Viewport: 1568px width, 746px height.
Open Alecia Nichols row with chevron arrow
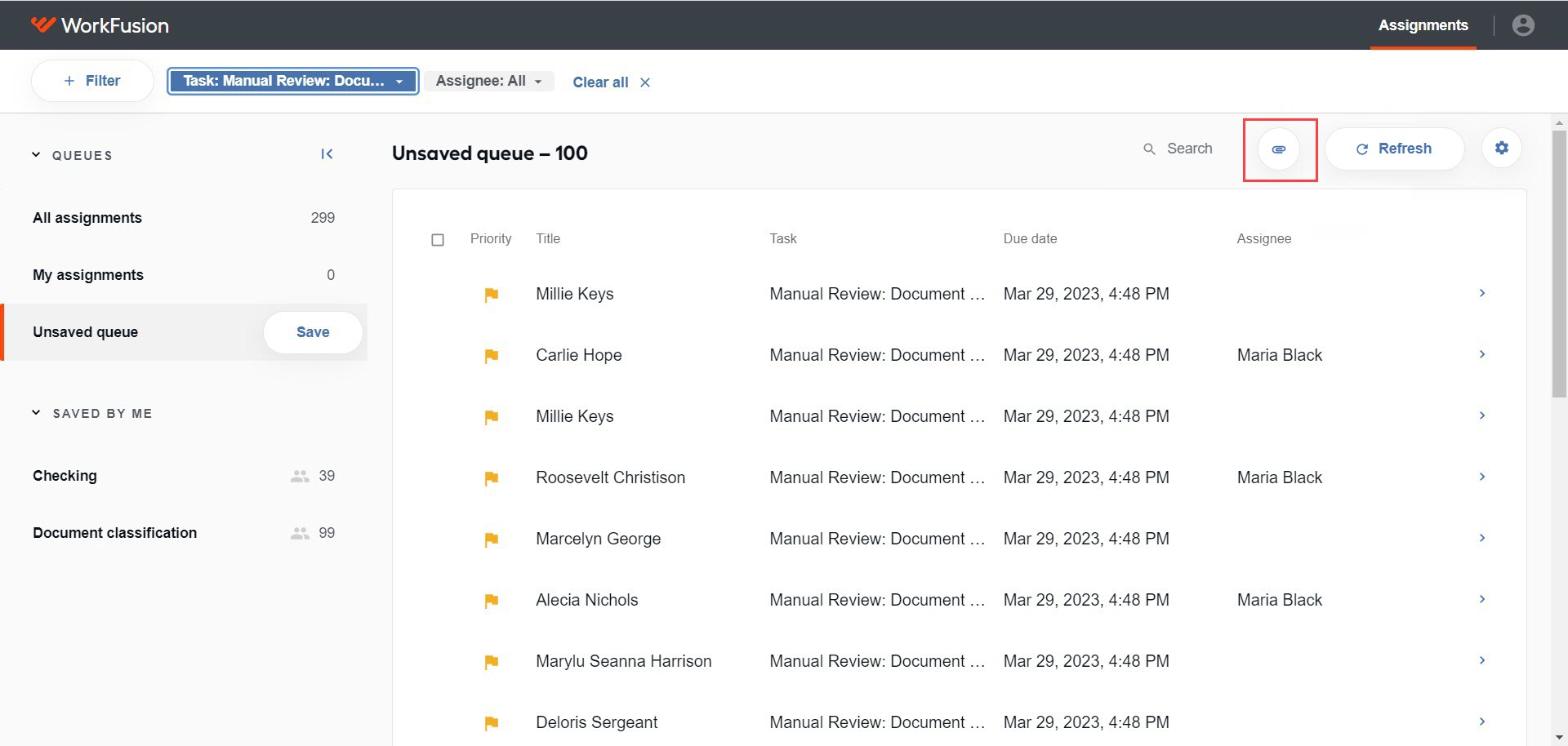tap(1482, 599)
